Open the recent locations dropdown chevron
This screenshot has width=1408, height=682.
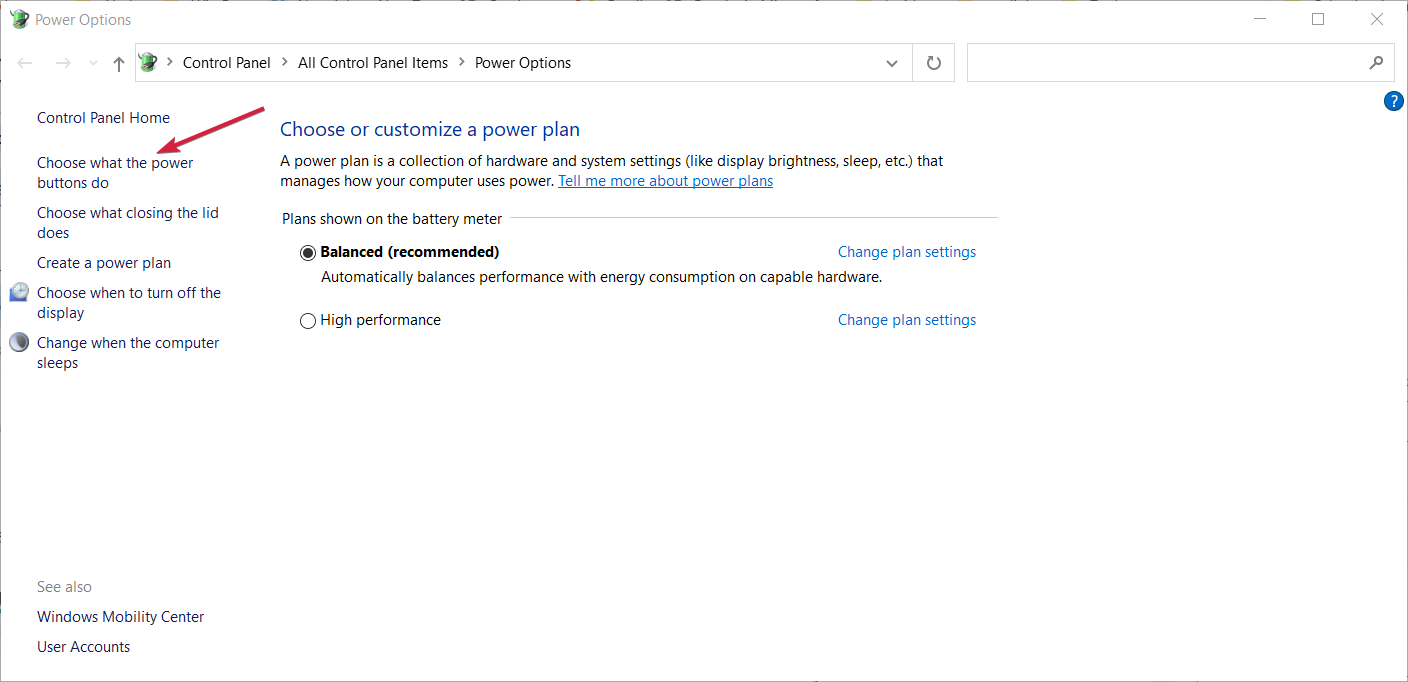click(93, 63)
